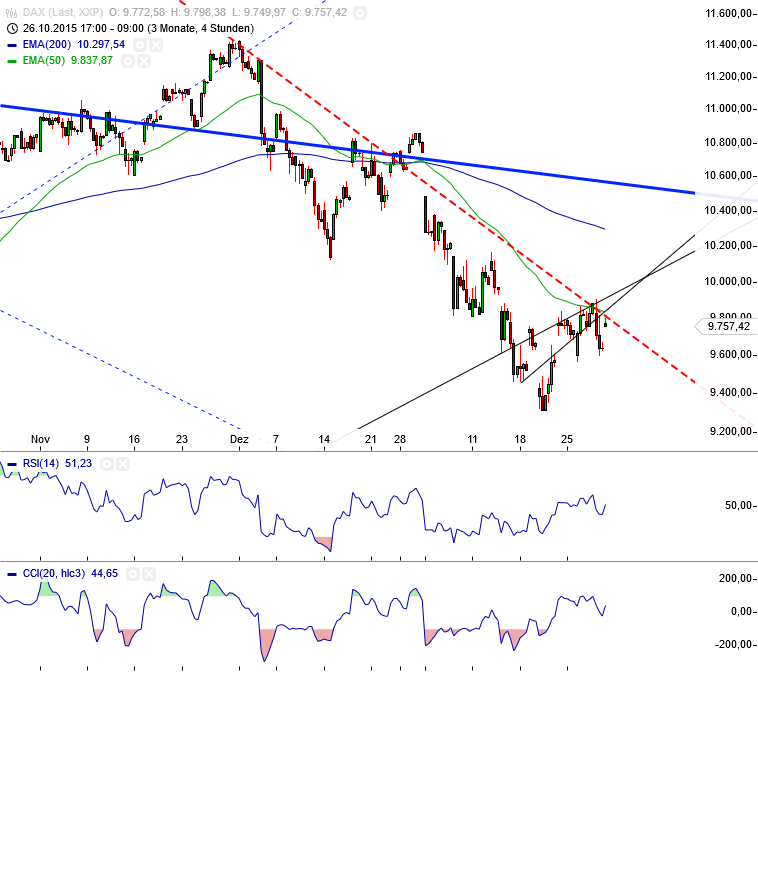Click the clock icon beside the date range
The width and height of the screenshot is (758, 892).
[x=11, y=29]
